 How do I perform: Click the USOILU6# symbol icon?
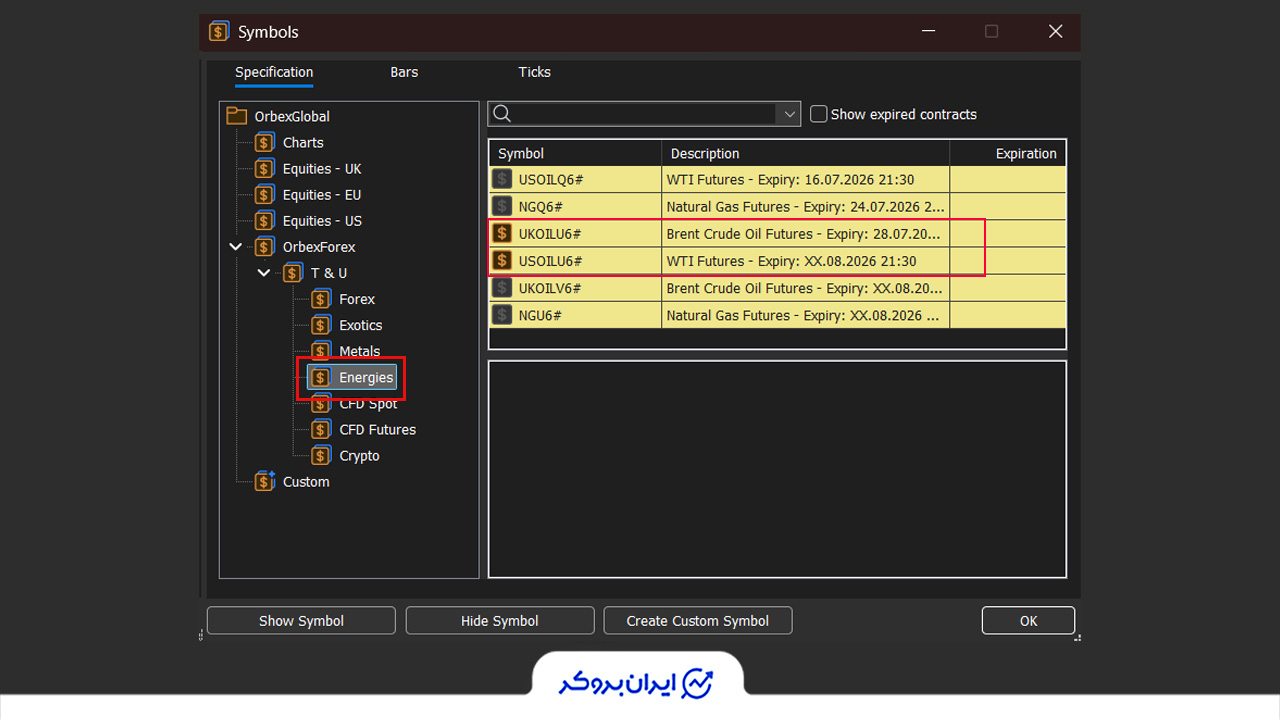(502, 261)
